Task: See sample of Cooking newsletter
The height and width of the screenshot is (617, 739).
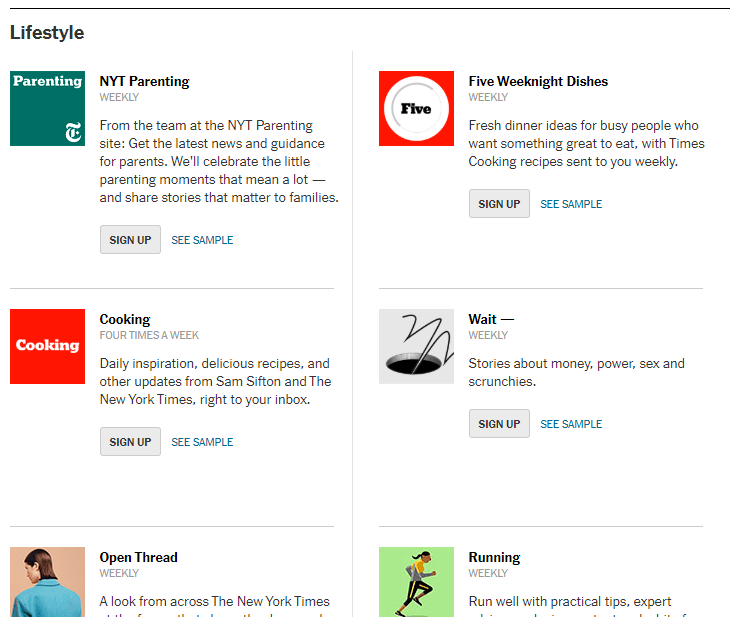Action: pyautogui.click(x=202, y=442)
